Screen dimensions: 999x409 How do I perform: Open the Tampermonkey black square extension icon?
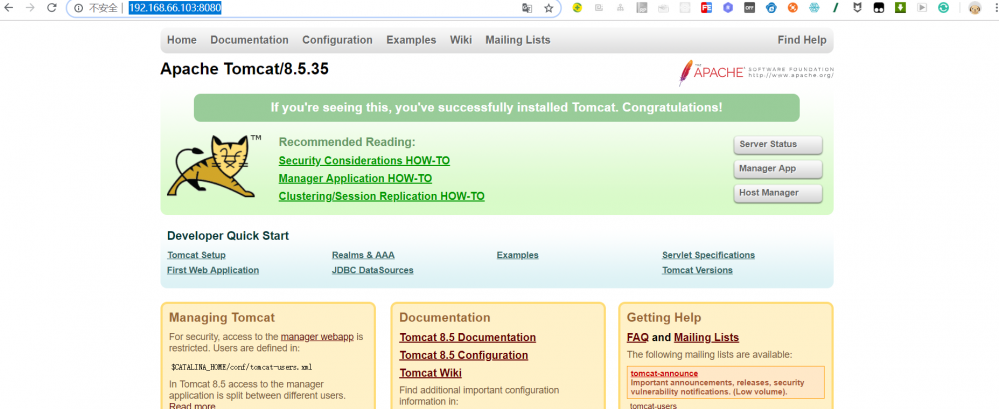pos(879,8)
